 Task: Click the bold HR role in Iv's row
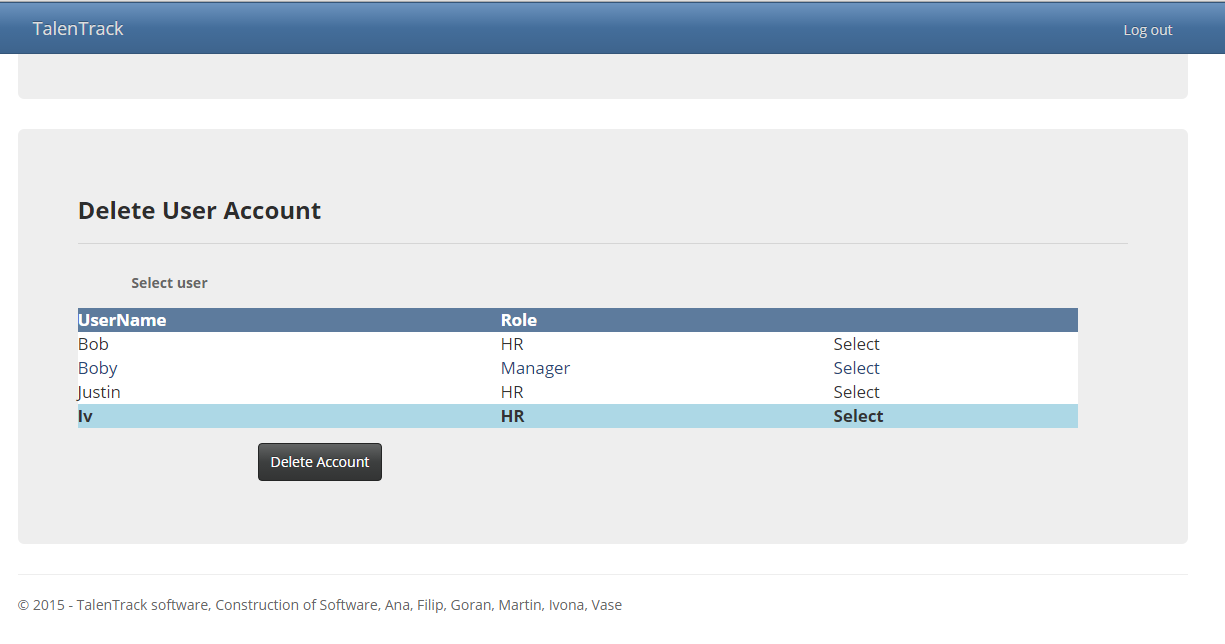coord(512,416)
